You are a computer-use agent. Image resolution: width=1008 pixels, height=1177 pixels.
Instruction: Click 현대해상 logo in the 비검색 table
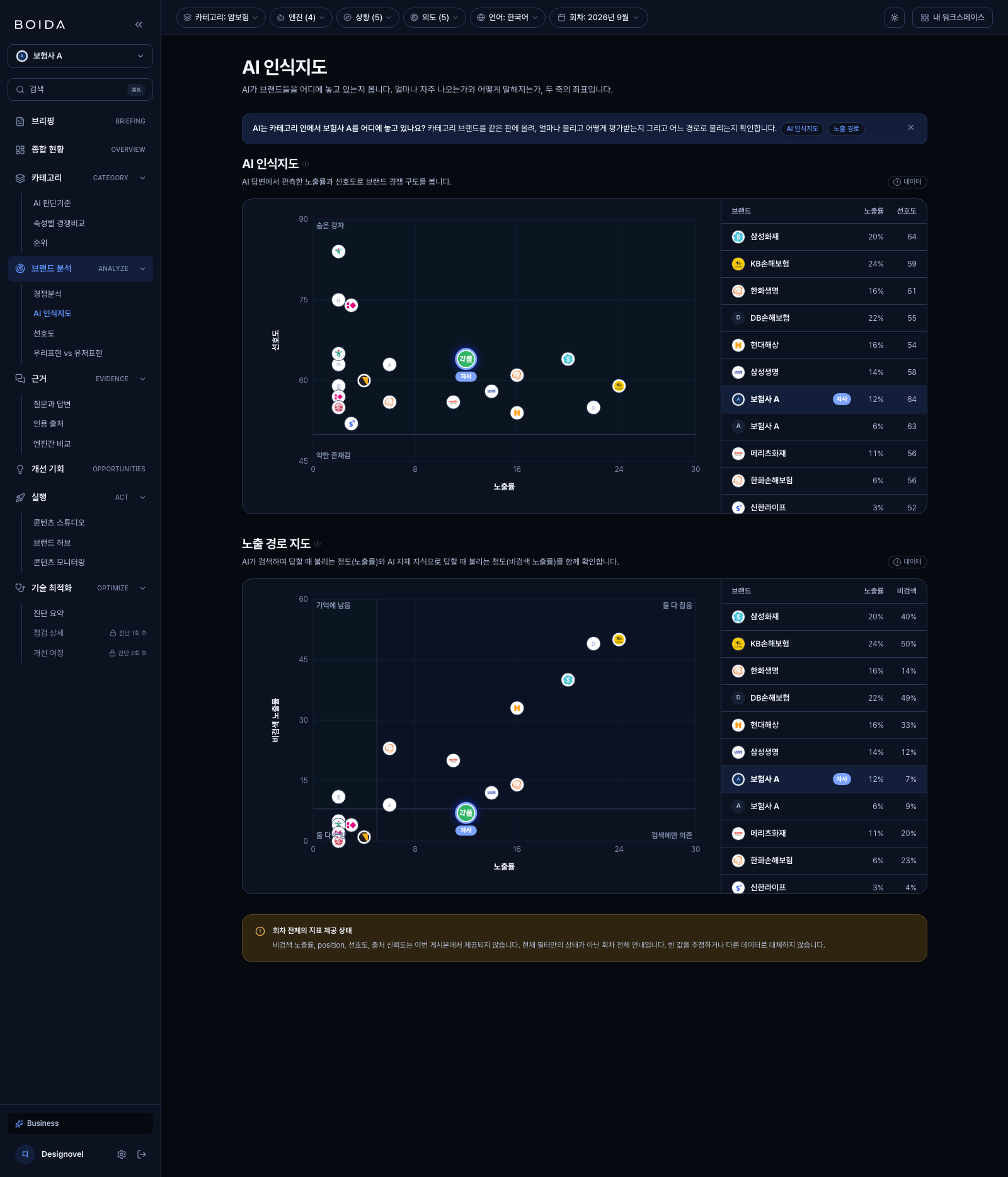click(x=738, y=725)
